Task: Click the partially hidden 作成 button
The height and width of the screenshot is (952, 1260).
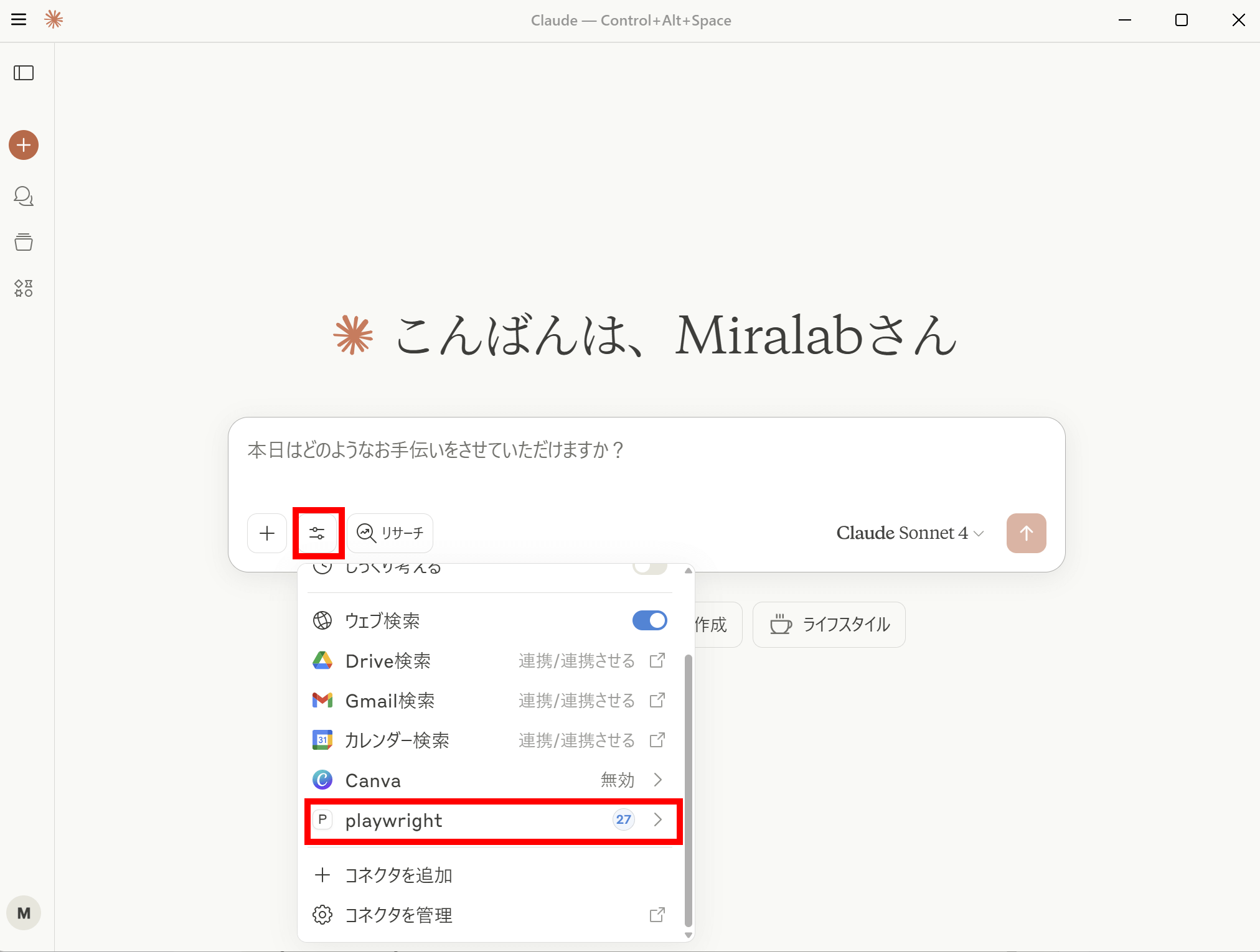Action: (x=718, y=624)
